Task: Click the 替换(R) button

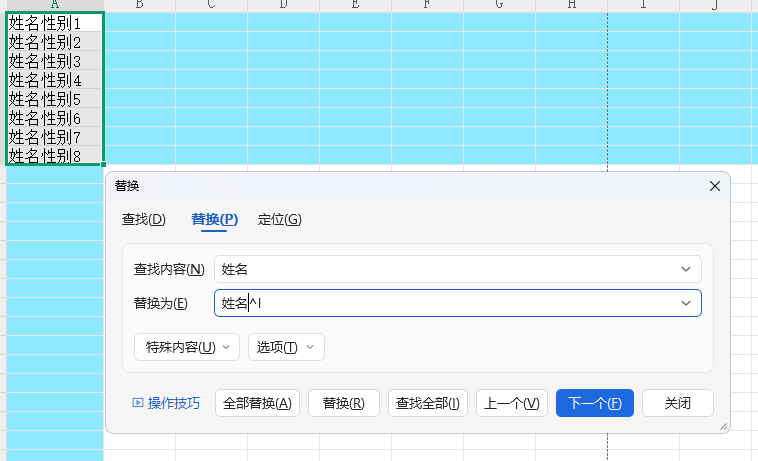Action: click(344, 403)
